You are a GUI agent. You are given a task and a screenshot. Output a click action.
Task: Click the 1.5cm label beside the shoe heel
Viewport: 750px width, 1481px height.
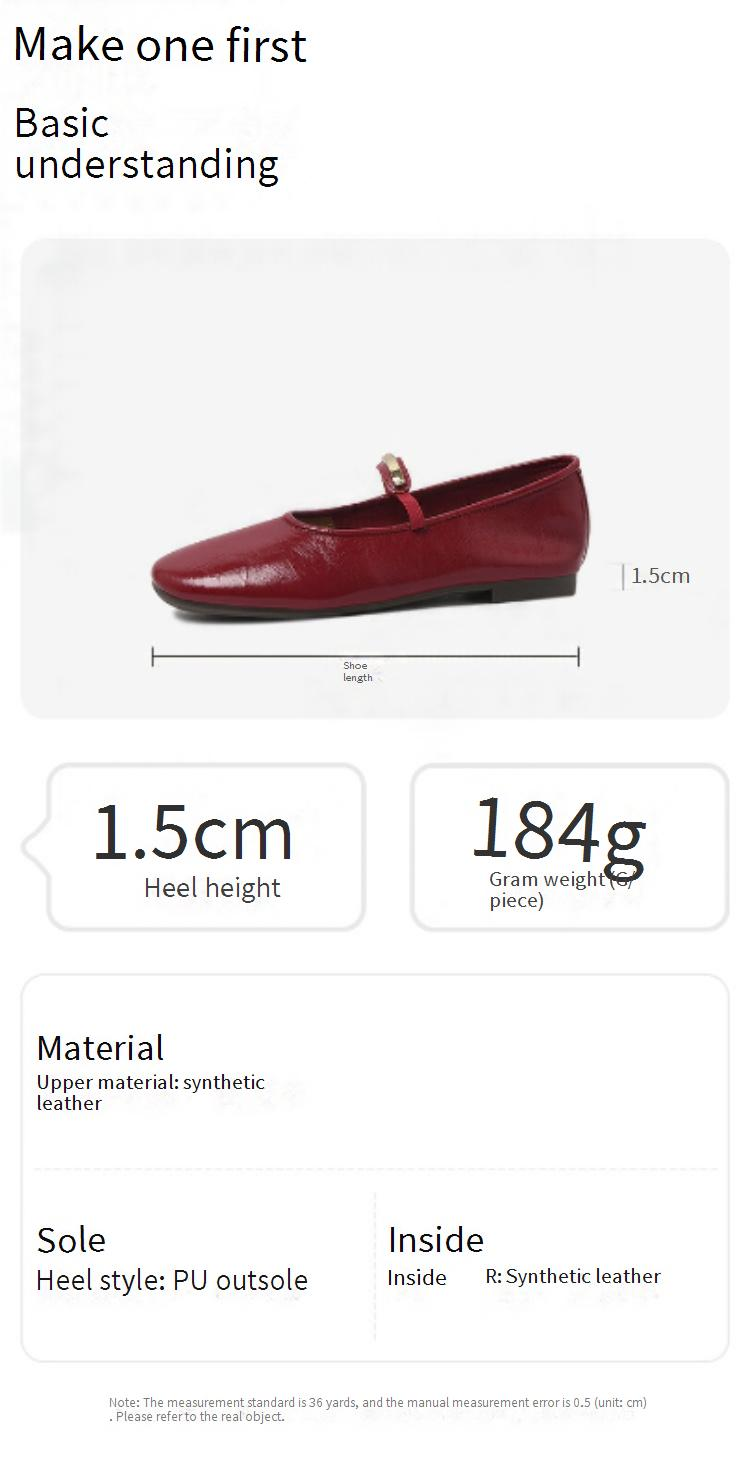661,575
